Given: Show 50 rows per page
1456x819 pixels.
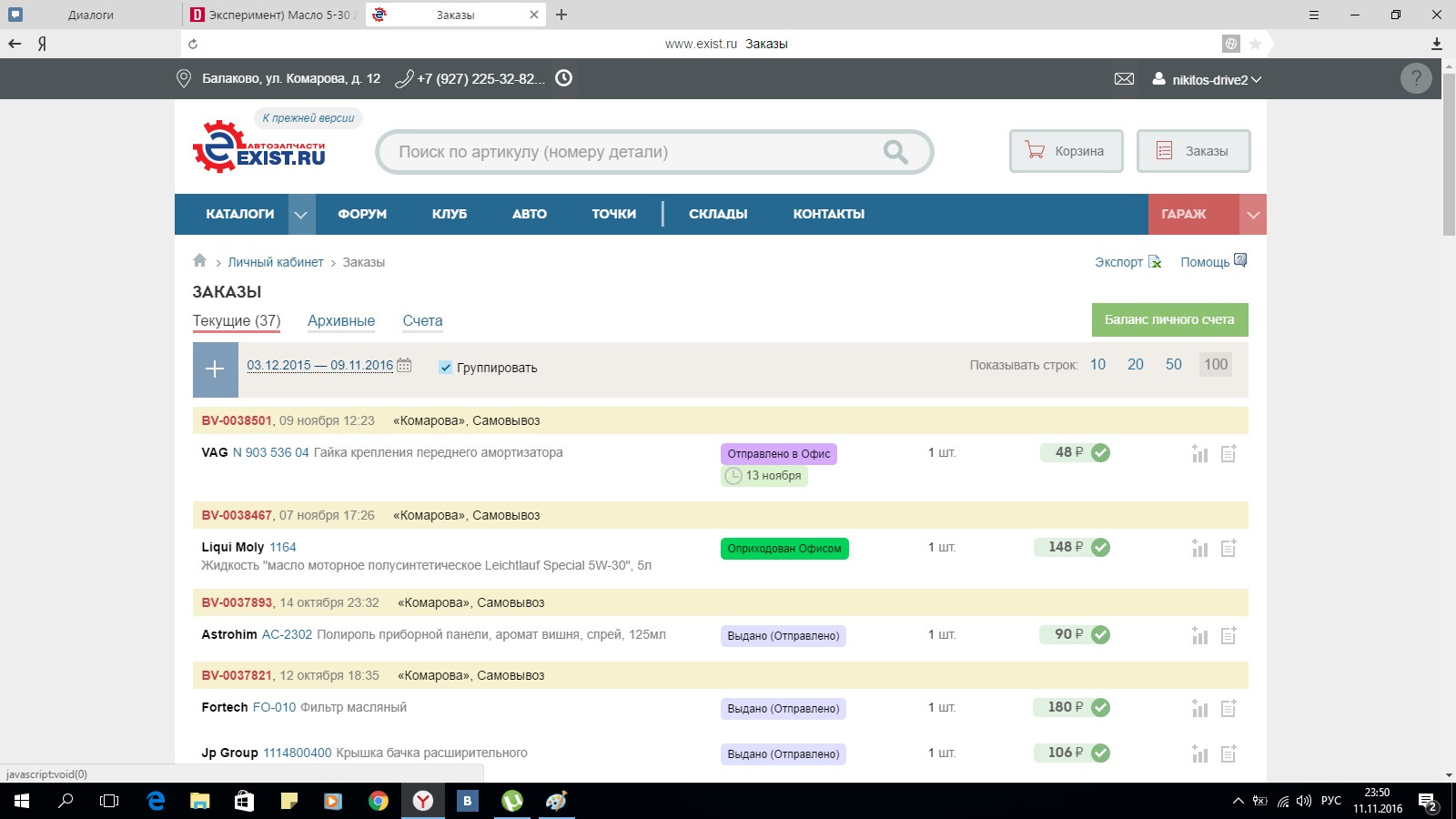Looking at the screenshot, I should (x=1174, y=364).
